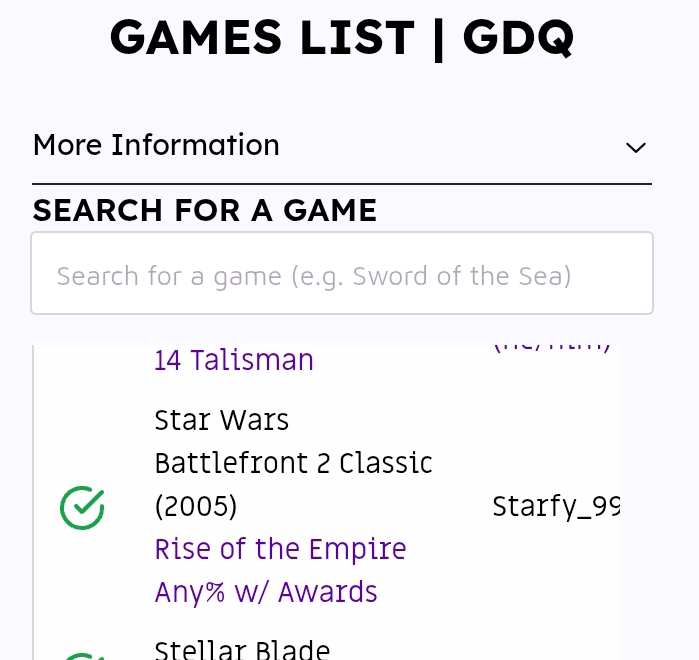The width and height of the screenshot is (699, 660).
Task: Click the Stellar Blade game title
Action: 242,650
